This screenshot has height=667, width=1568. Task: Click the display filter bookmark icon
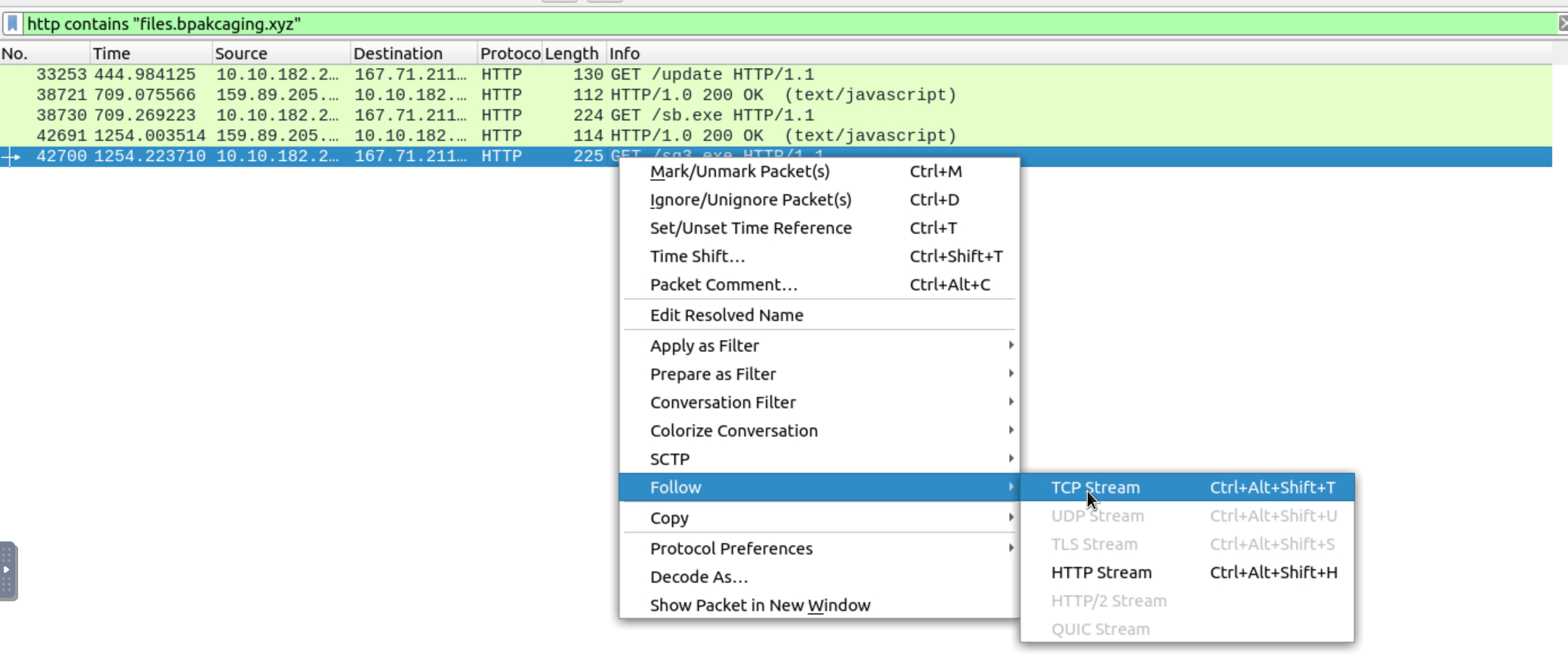13,23
